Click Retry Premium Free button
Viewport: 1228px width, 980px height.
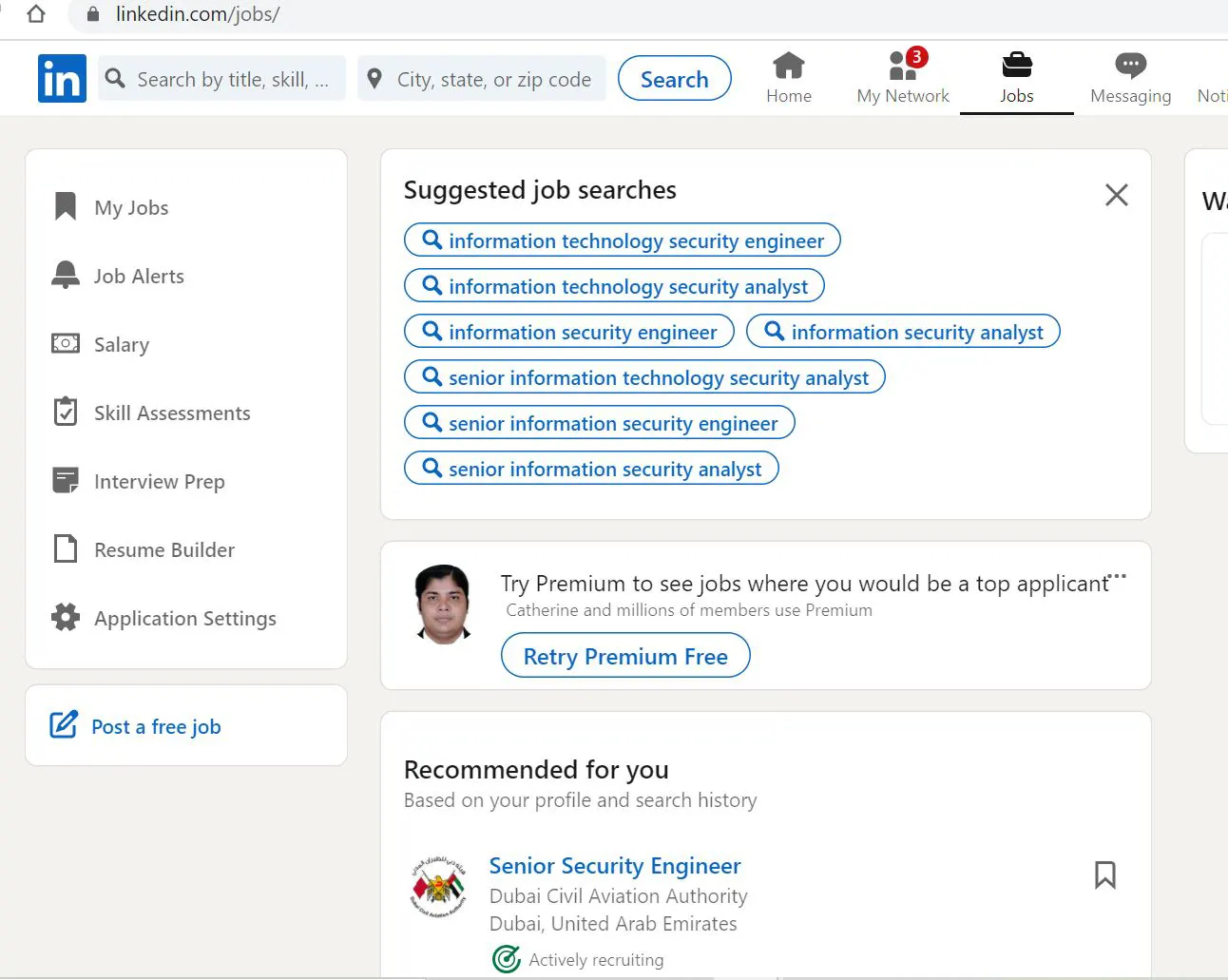click(625, 656)
